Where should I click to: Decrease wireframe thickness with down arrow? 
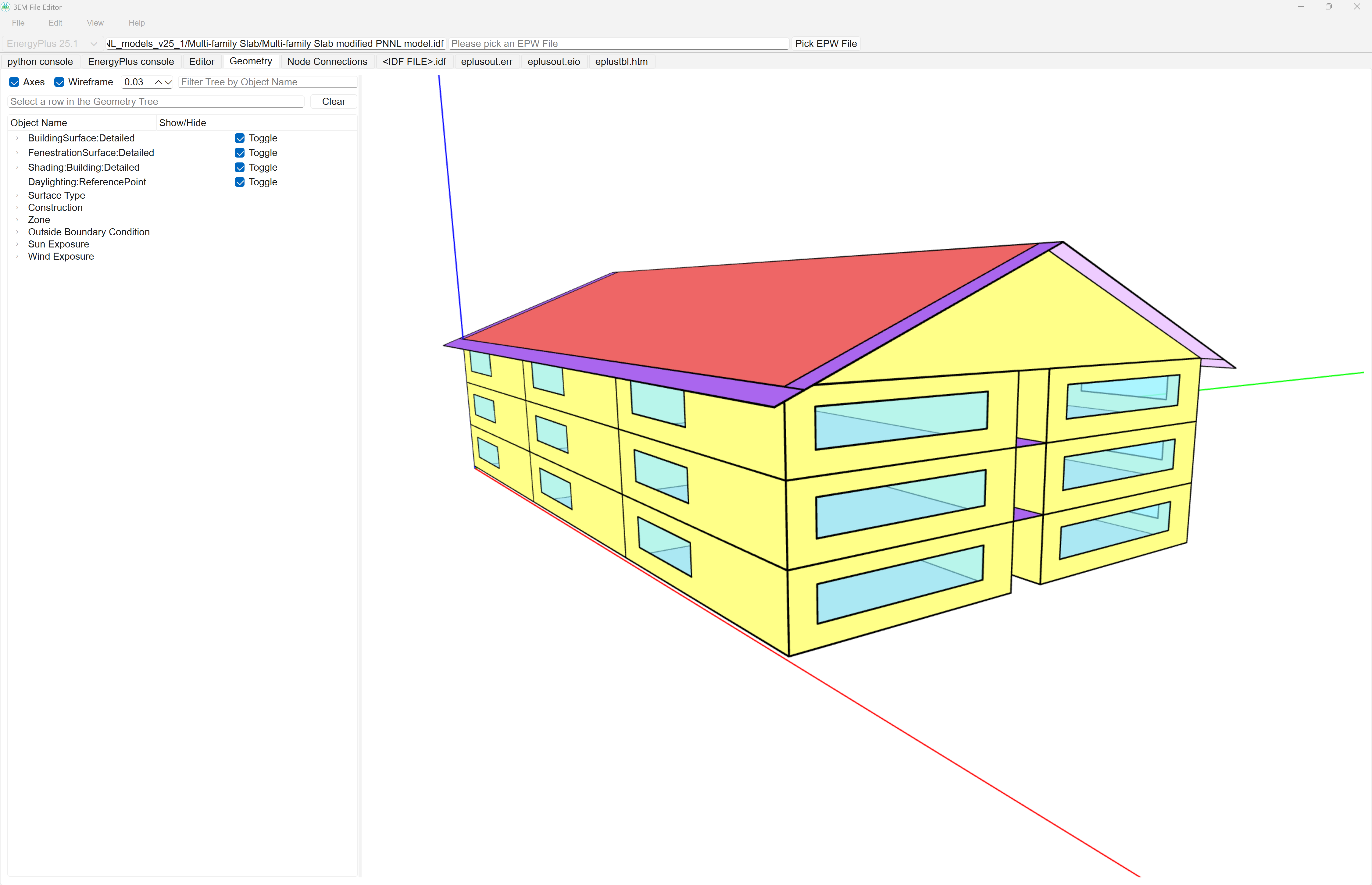point(168,82)
